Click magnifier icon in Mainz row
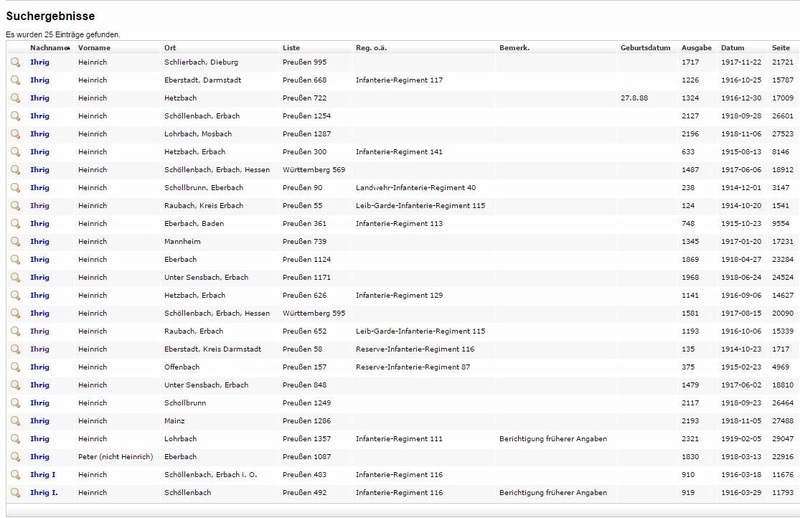This screenshot has height=518, width=800. (x=15, y=421)
